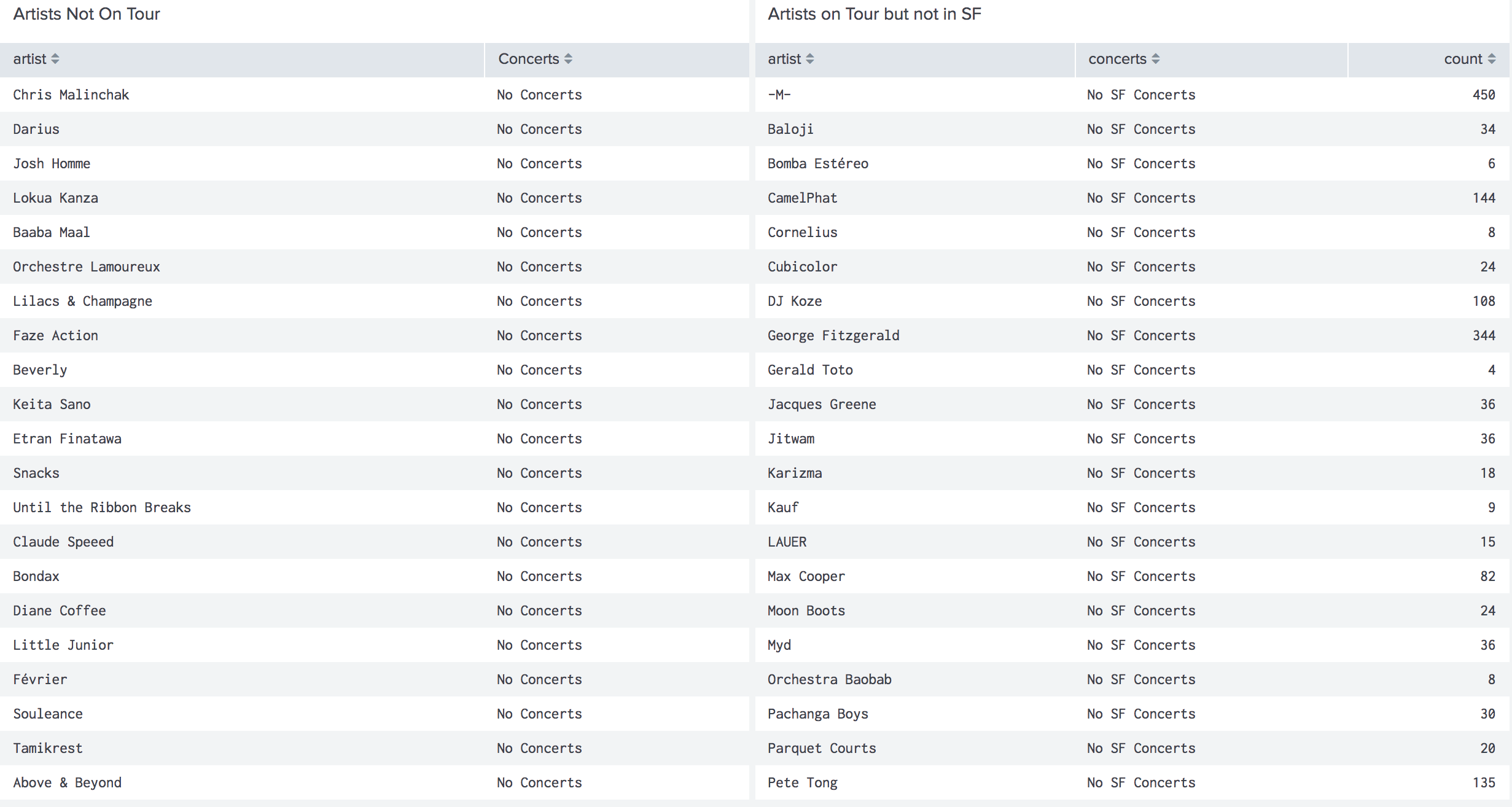This screenshot has height=807, width=1512.
Task: Select Lokua Kanza entry
Action: tap(55, 198)
